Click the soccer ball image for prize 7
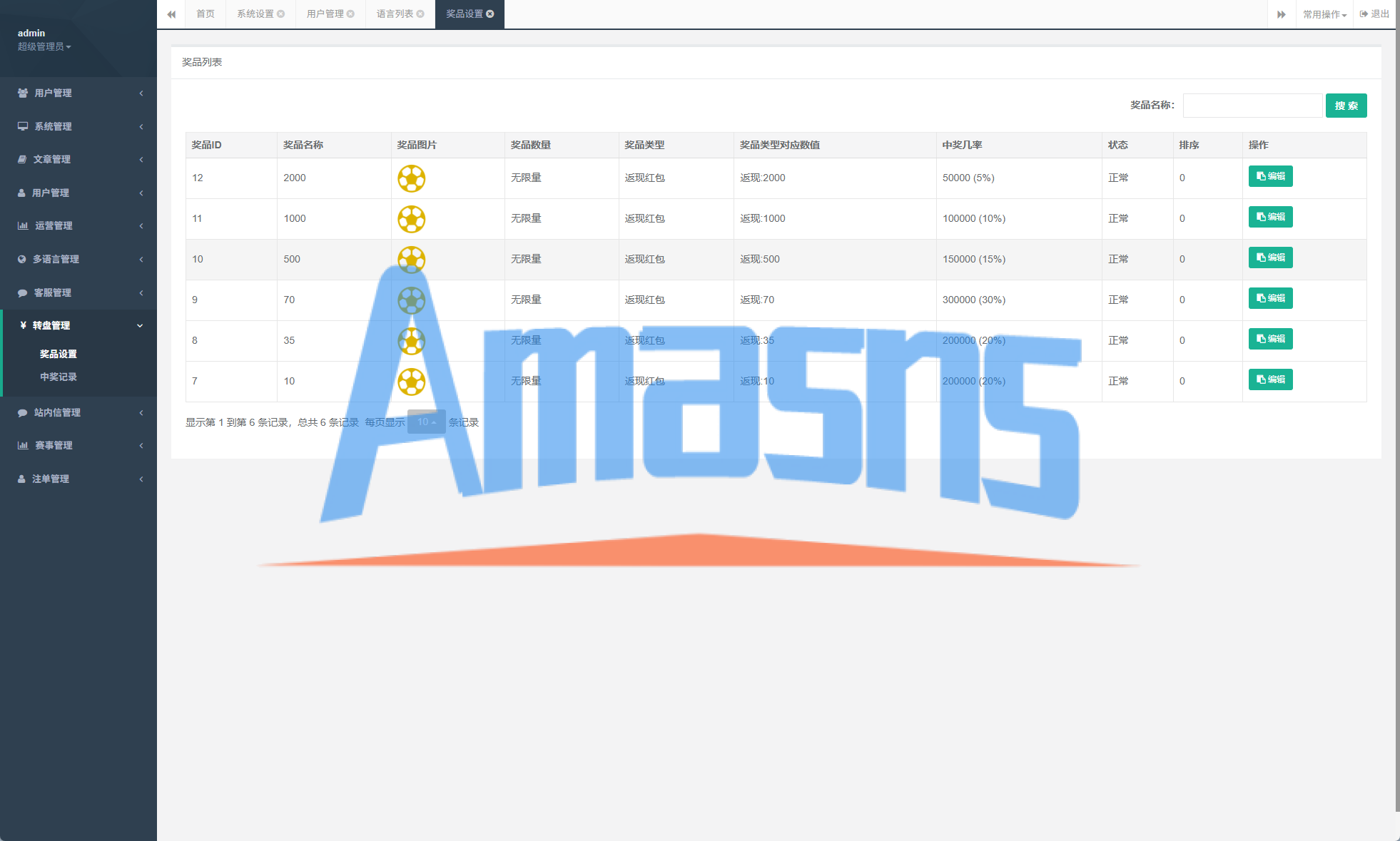The image size is (1400, 841). (411, 382)
